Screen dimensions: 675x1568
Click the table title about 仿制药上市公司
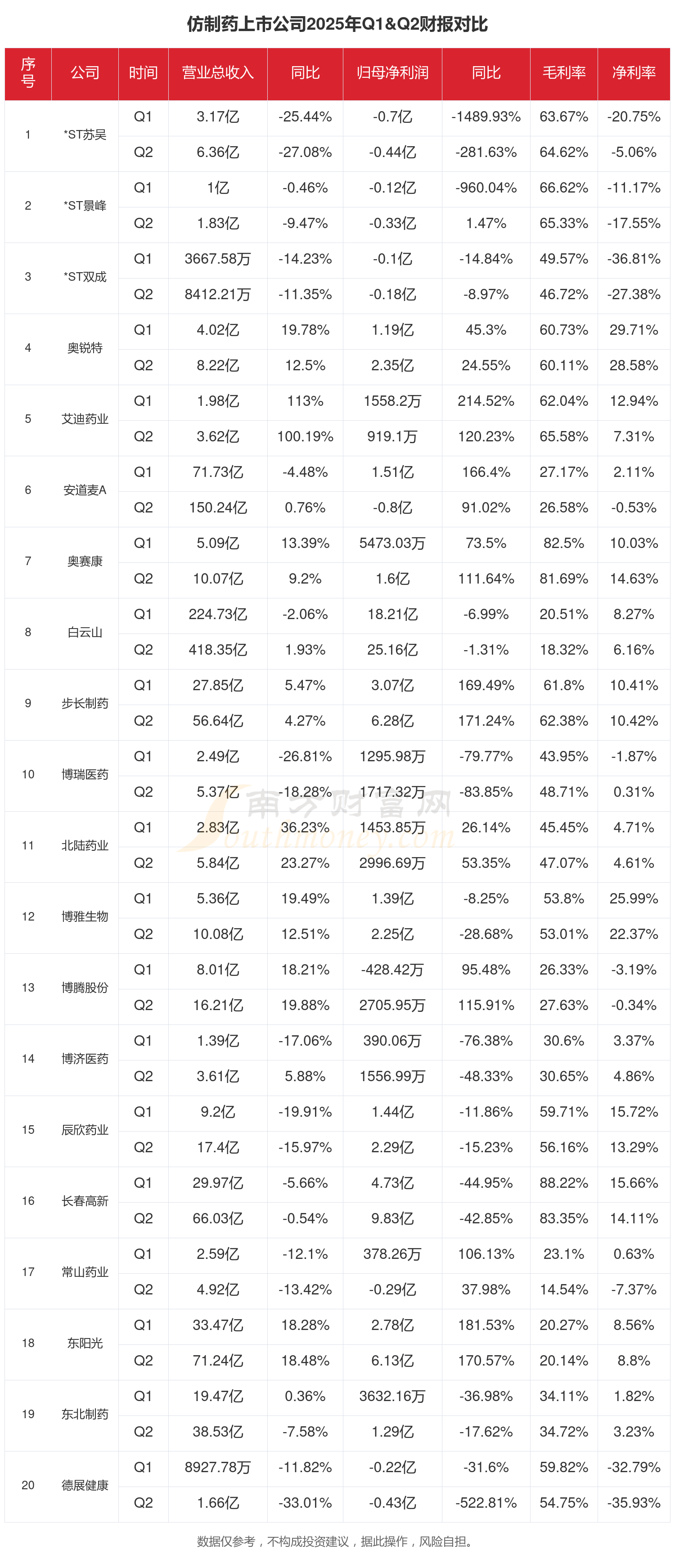point(337,24)
